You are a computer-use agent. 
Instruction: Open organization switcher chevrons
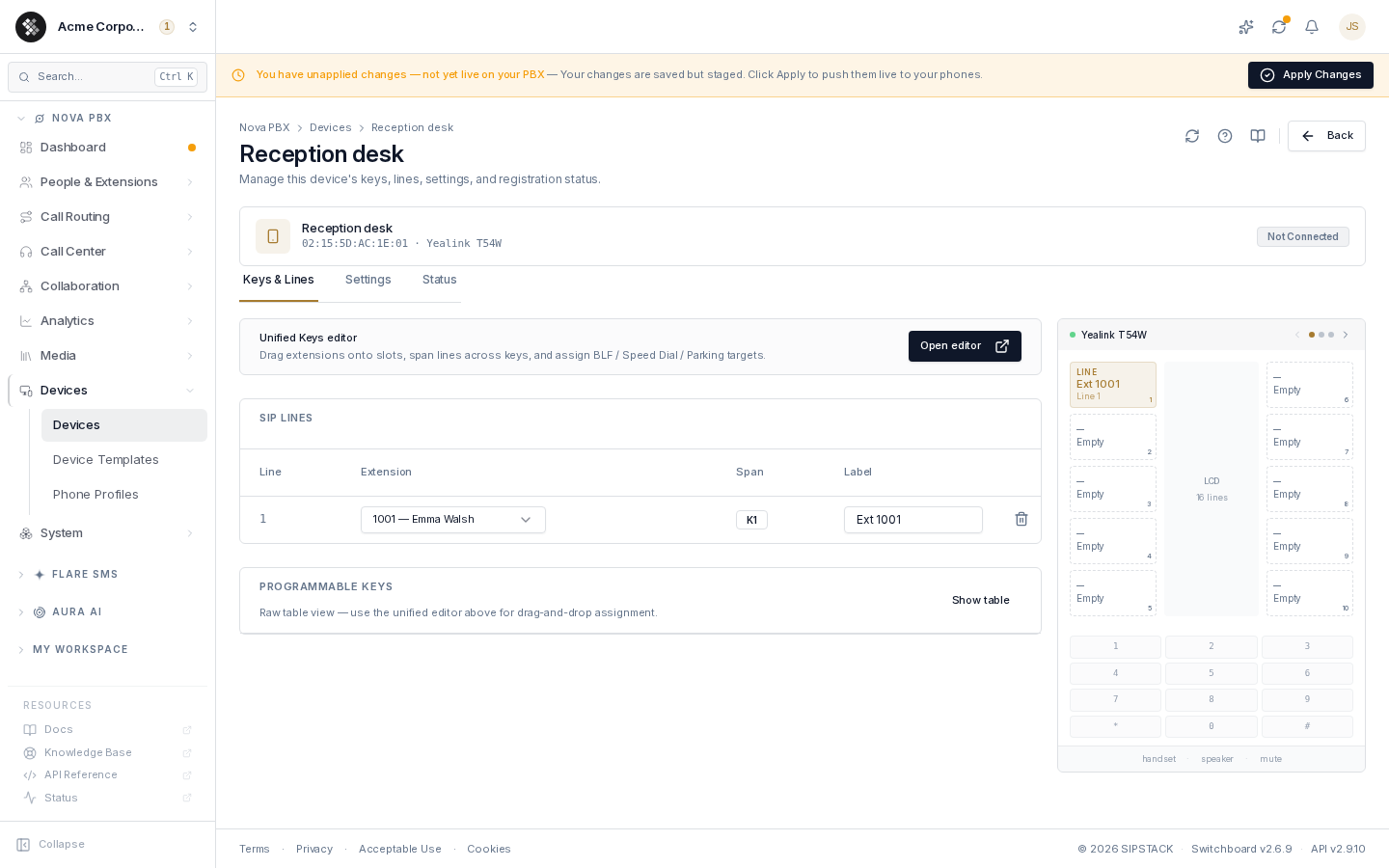coord(193,27)
